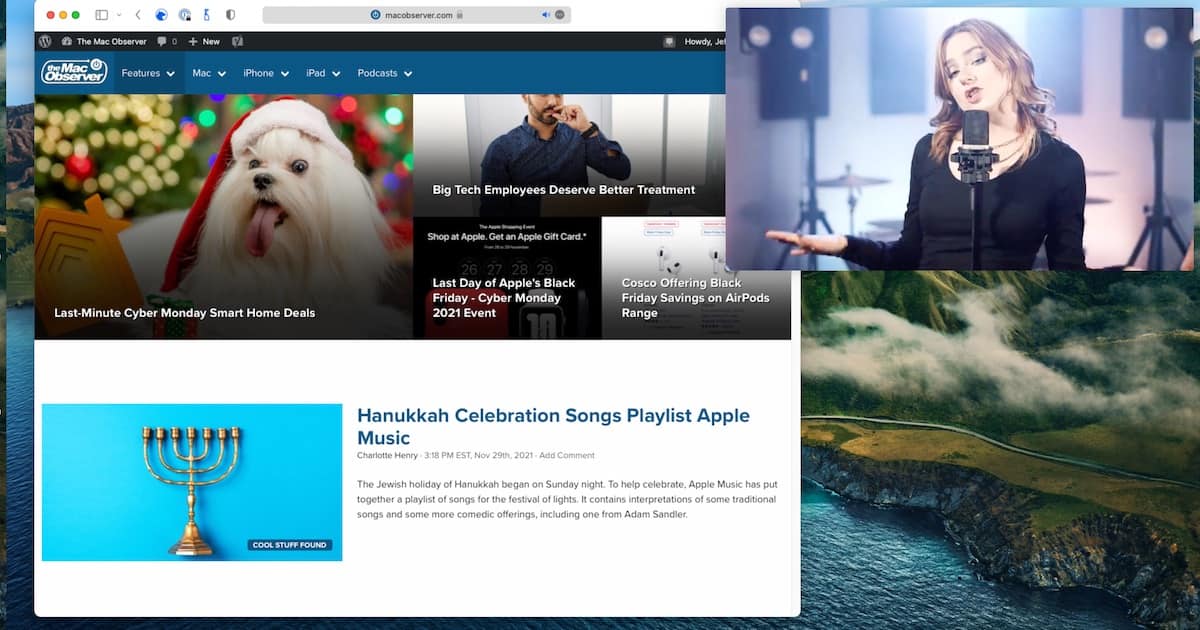Click the Mac Observer site logo
This screenshot has height=630, width=1200.
point(74,72)
